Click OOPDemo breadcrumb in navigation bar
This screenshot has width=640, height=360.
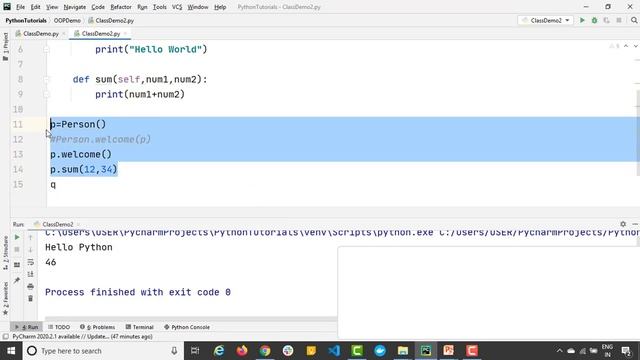[x=67, y=20]
